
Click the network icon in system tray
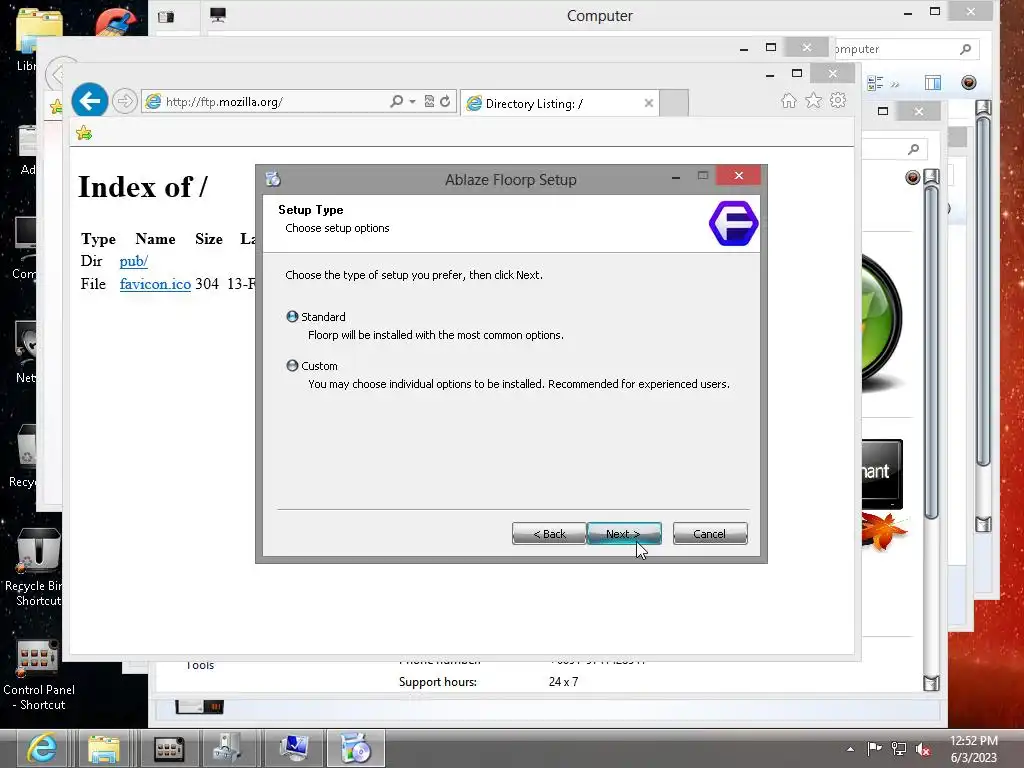tap(899, 749)
